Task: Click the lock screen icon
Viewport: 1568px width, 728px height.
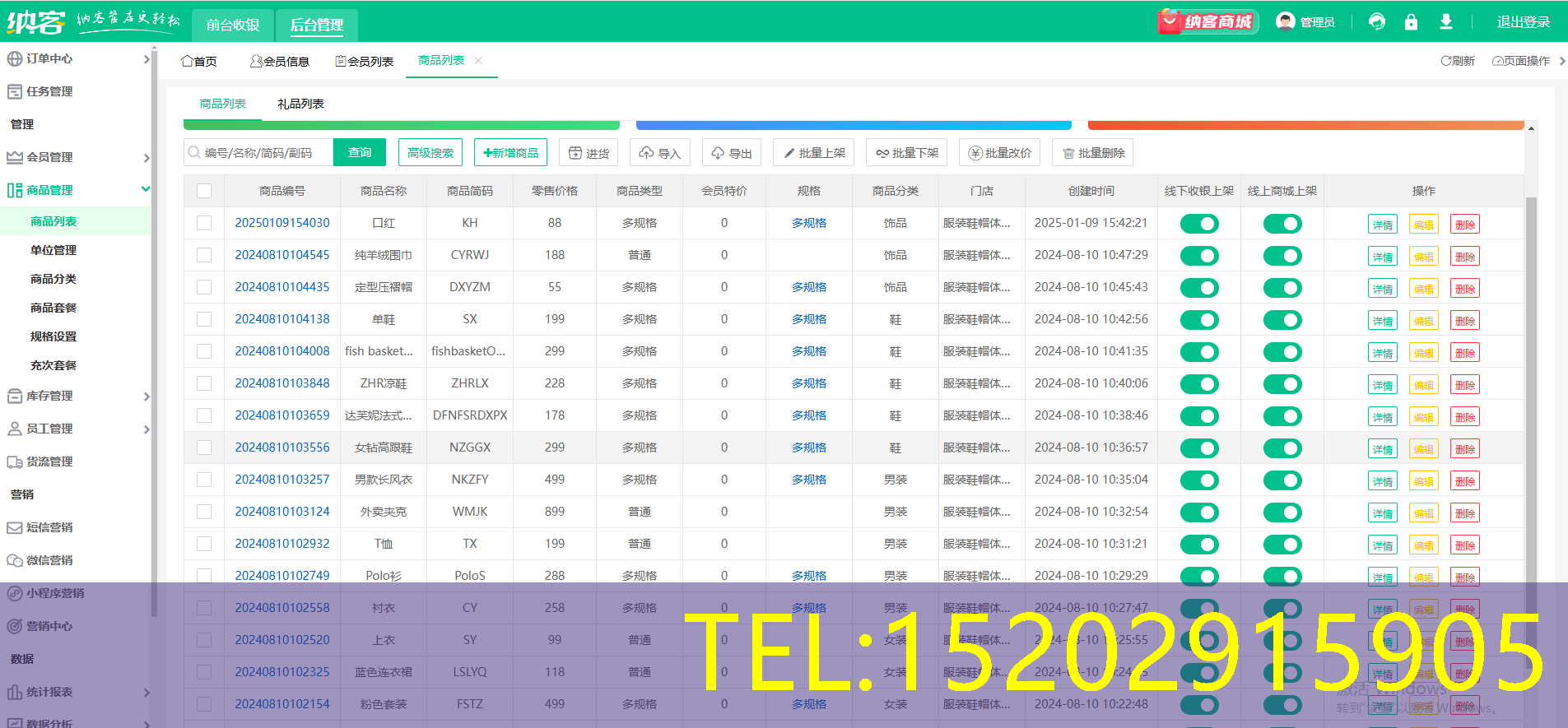Action: [1411, 22]
